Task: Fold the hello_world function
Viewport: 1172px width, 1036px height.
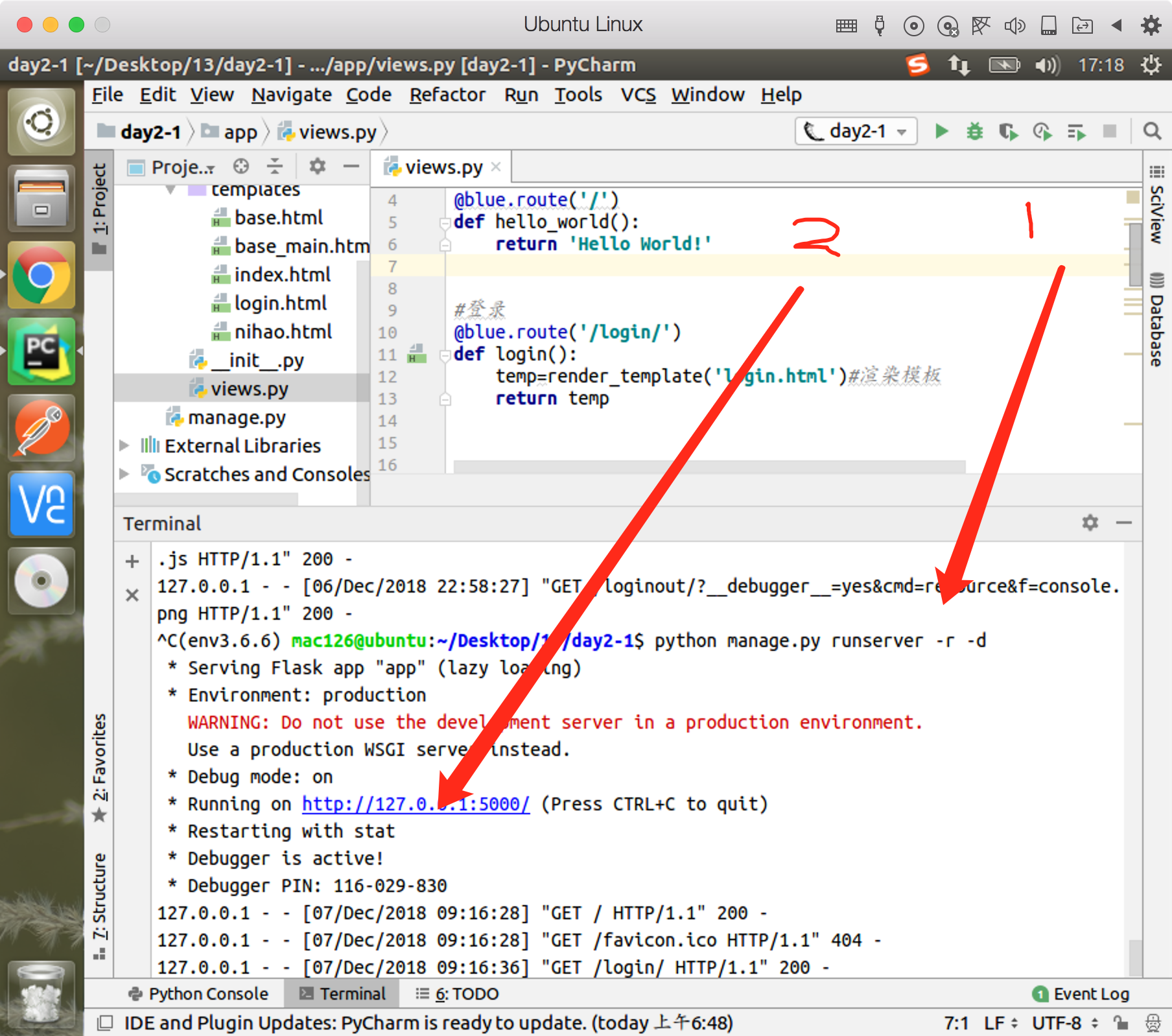Action: coord(445,223)
